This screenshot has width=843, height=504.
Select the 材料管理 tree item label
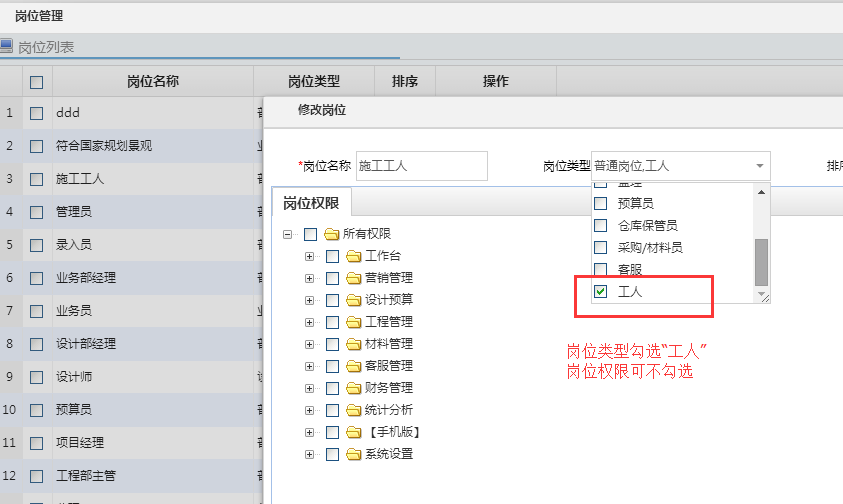pos(389,344)
